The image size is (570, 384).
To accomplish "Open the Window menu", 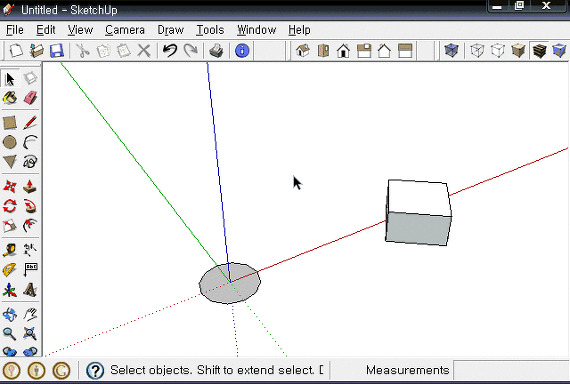I will pyautogui.click(x=256, y=30).
